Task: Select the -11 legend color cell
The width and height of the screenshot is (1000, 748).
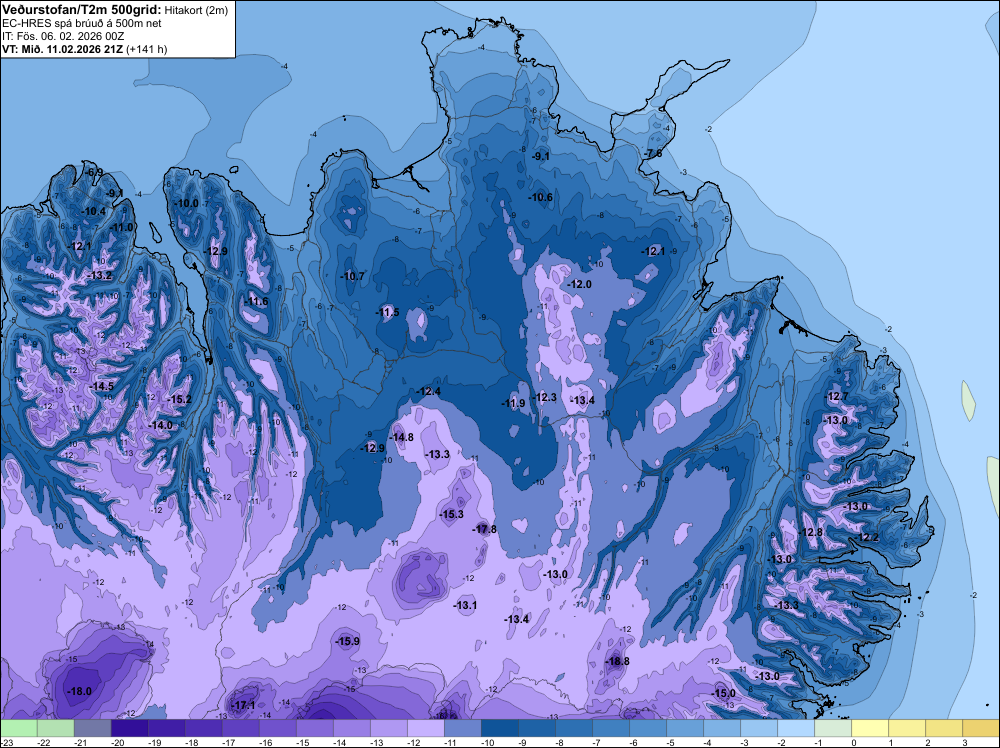Action: 462,728
